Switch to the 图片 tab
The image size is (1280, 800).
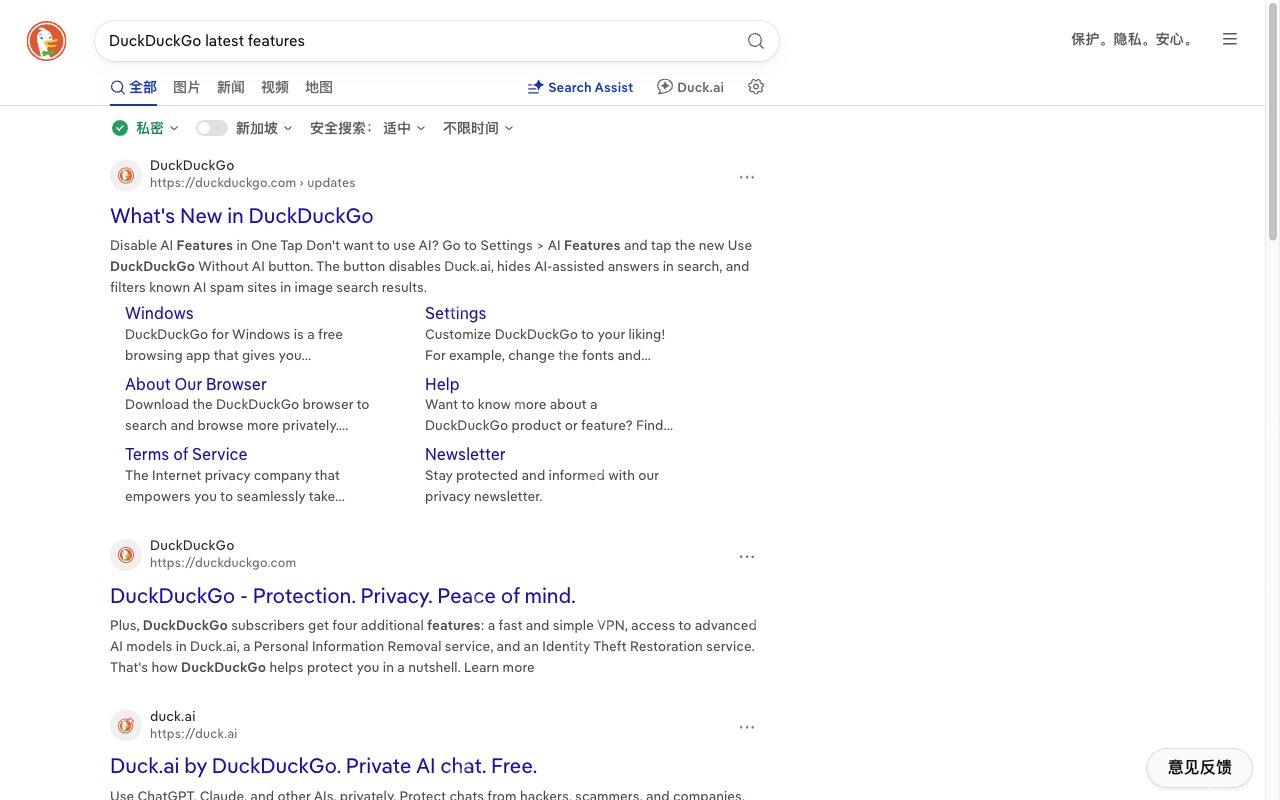click(187, 87)
